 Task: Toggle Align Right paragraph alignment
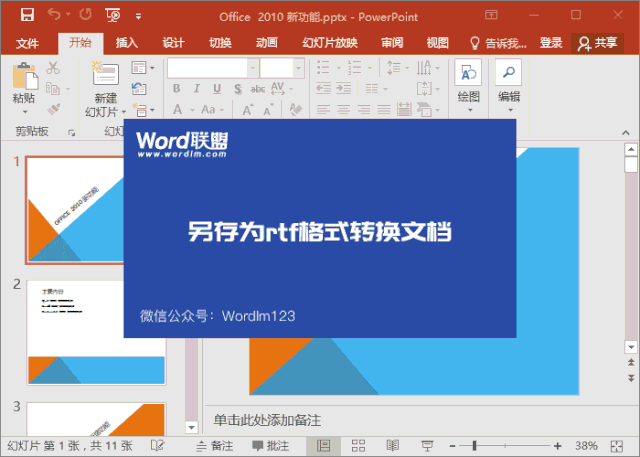(x=364, y=109)
